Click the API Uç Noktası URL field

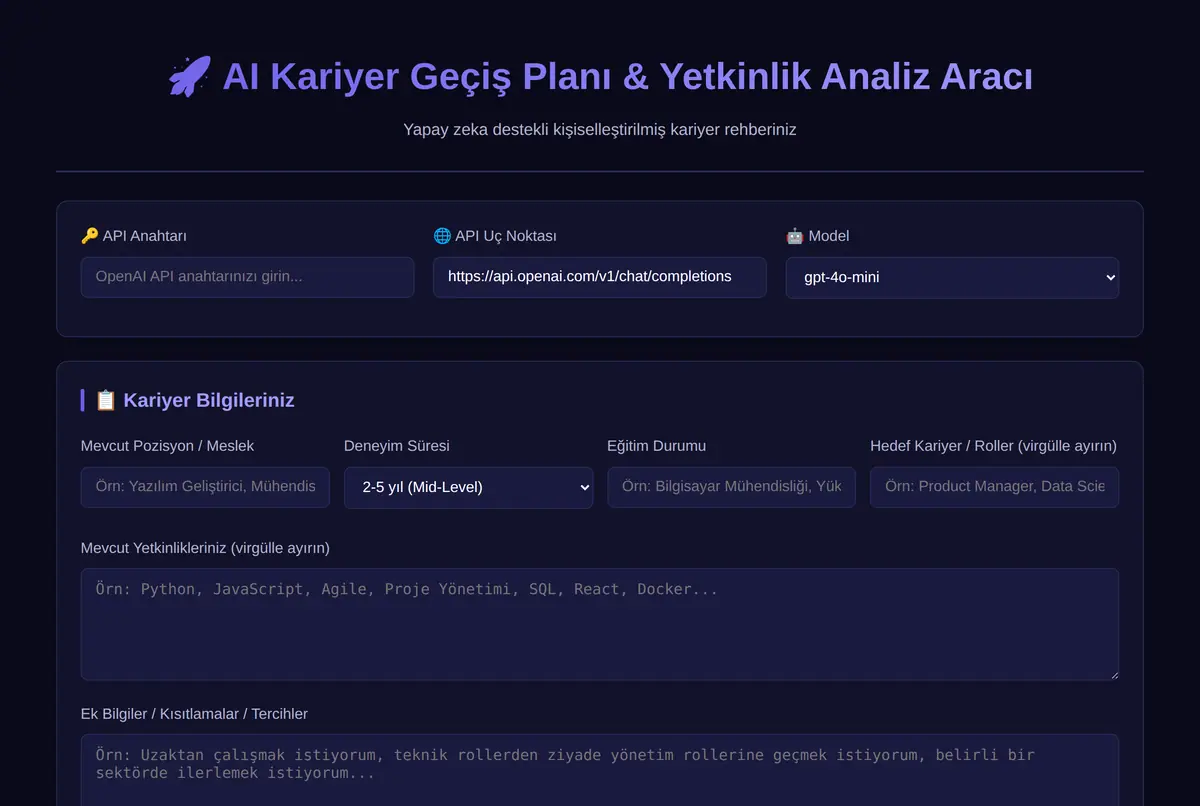pyautogui.click(x=600, y=277)
